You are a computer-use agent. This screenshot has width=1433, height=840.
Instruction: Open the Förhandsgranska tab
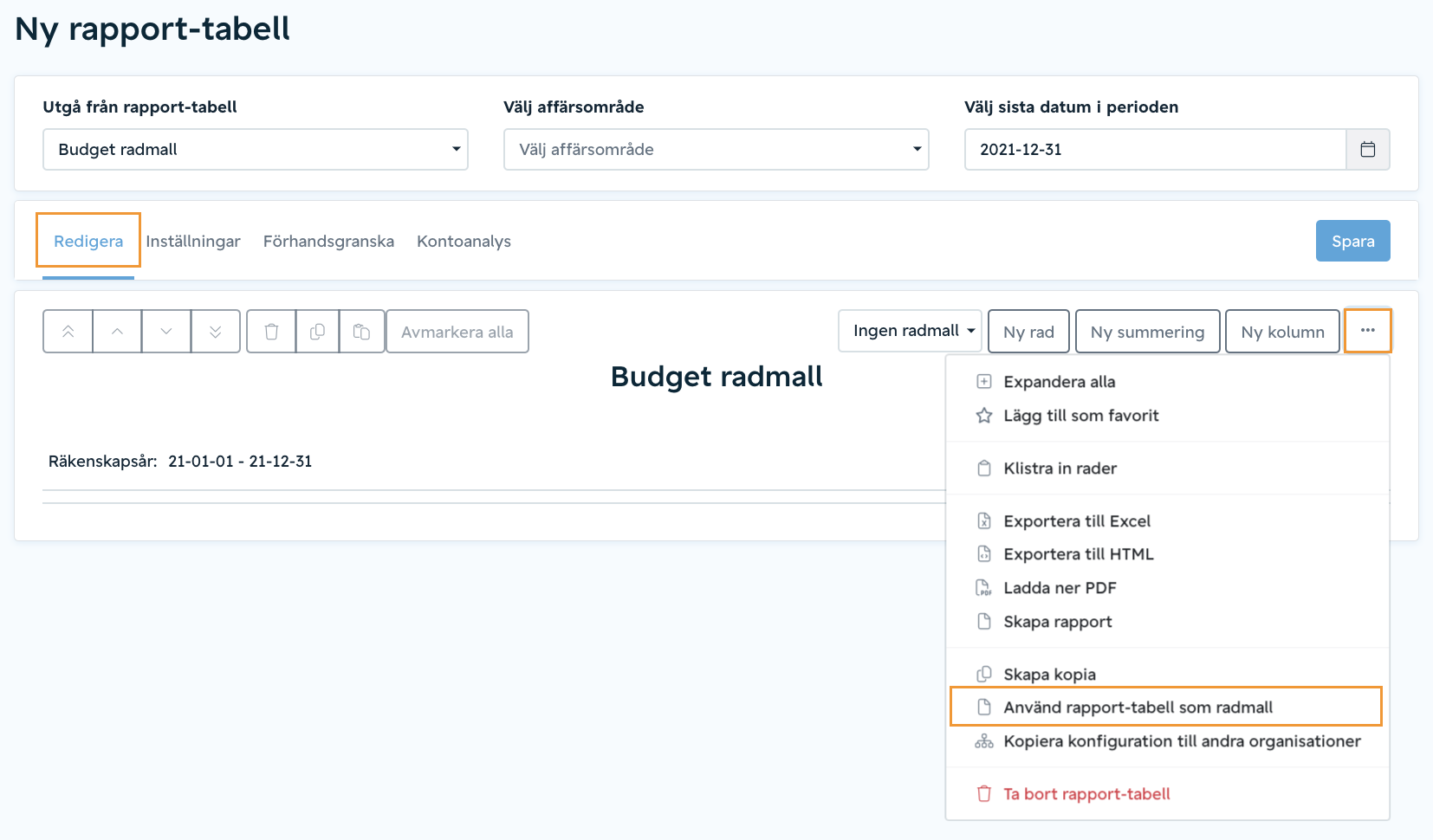[328, 241]
